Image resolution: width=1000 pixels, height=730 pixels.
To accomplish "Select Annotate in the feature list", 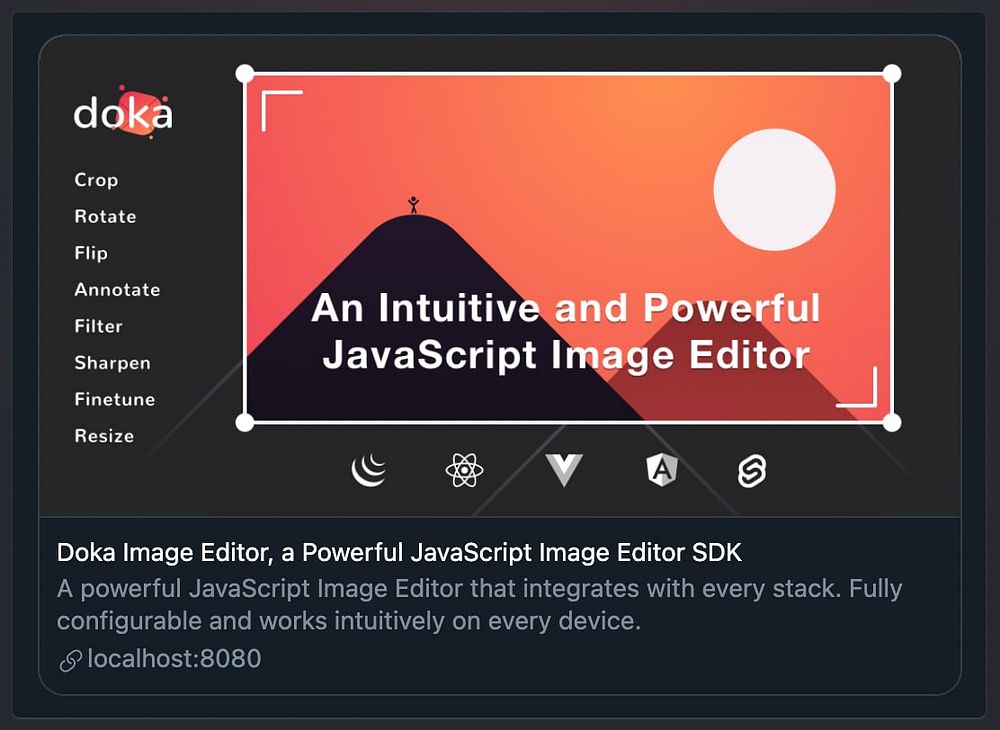I will (117, 289).
